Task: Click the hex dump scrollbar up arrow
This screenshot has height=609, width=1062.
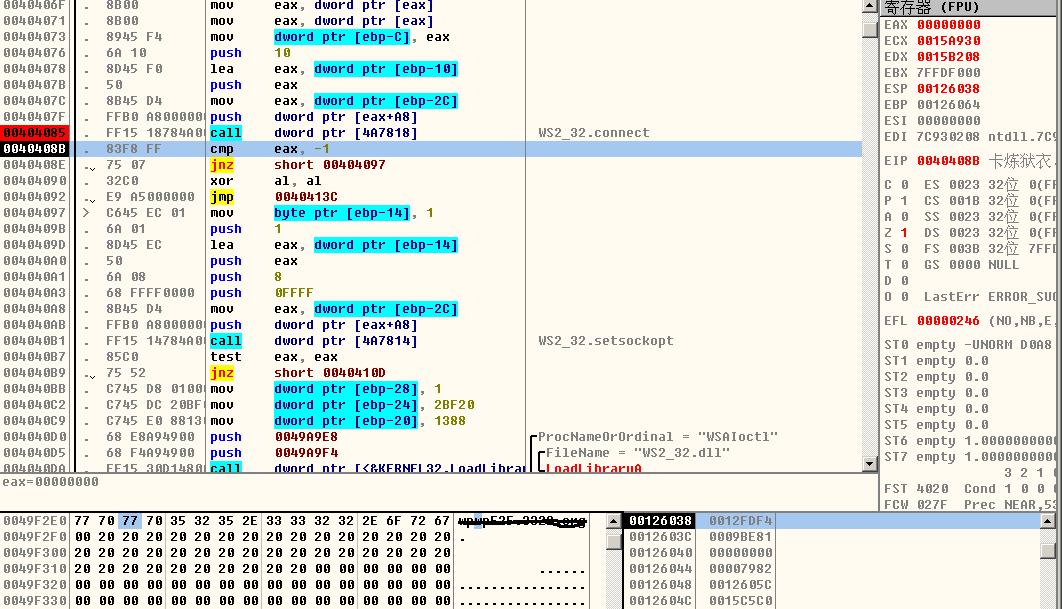Action: click(x=614, y=521)
